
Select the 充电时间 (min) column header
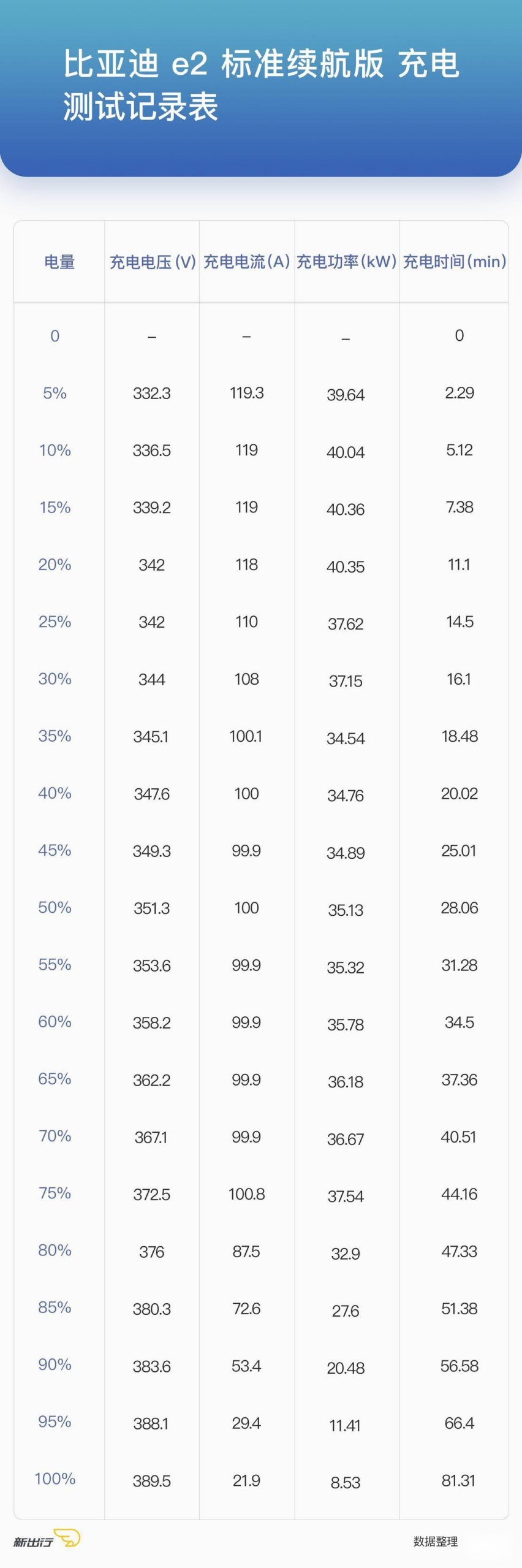pos(455,262)
